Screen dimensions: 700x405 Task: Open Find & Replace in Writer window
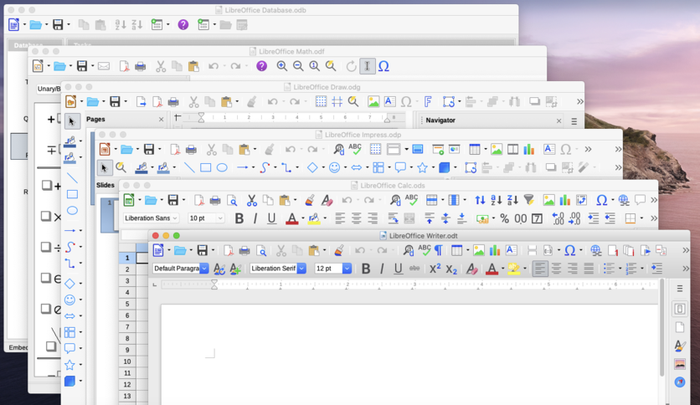click(x=408, y=251)
